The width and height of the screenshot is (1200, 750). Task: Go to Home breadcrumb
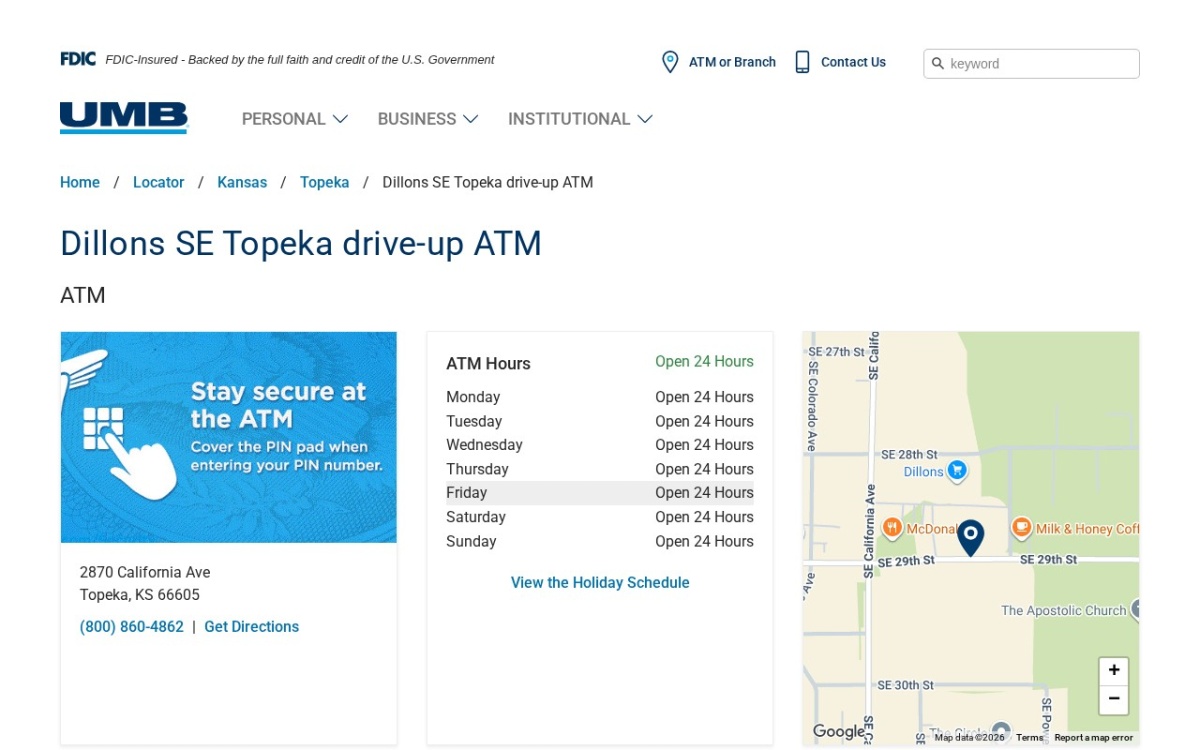[80, 182]
